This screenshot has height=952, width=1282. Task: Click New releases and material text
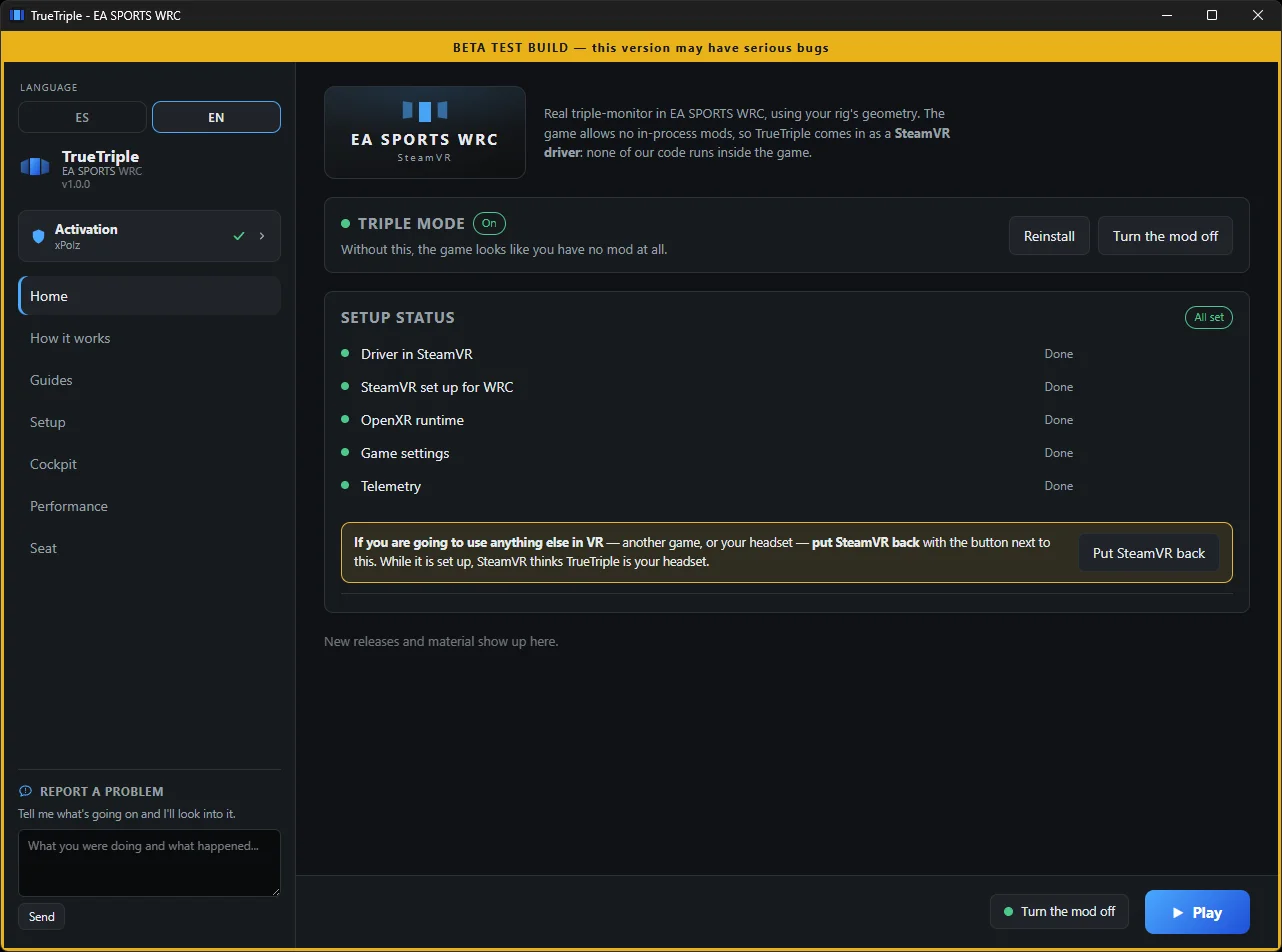(441, 641)
